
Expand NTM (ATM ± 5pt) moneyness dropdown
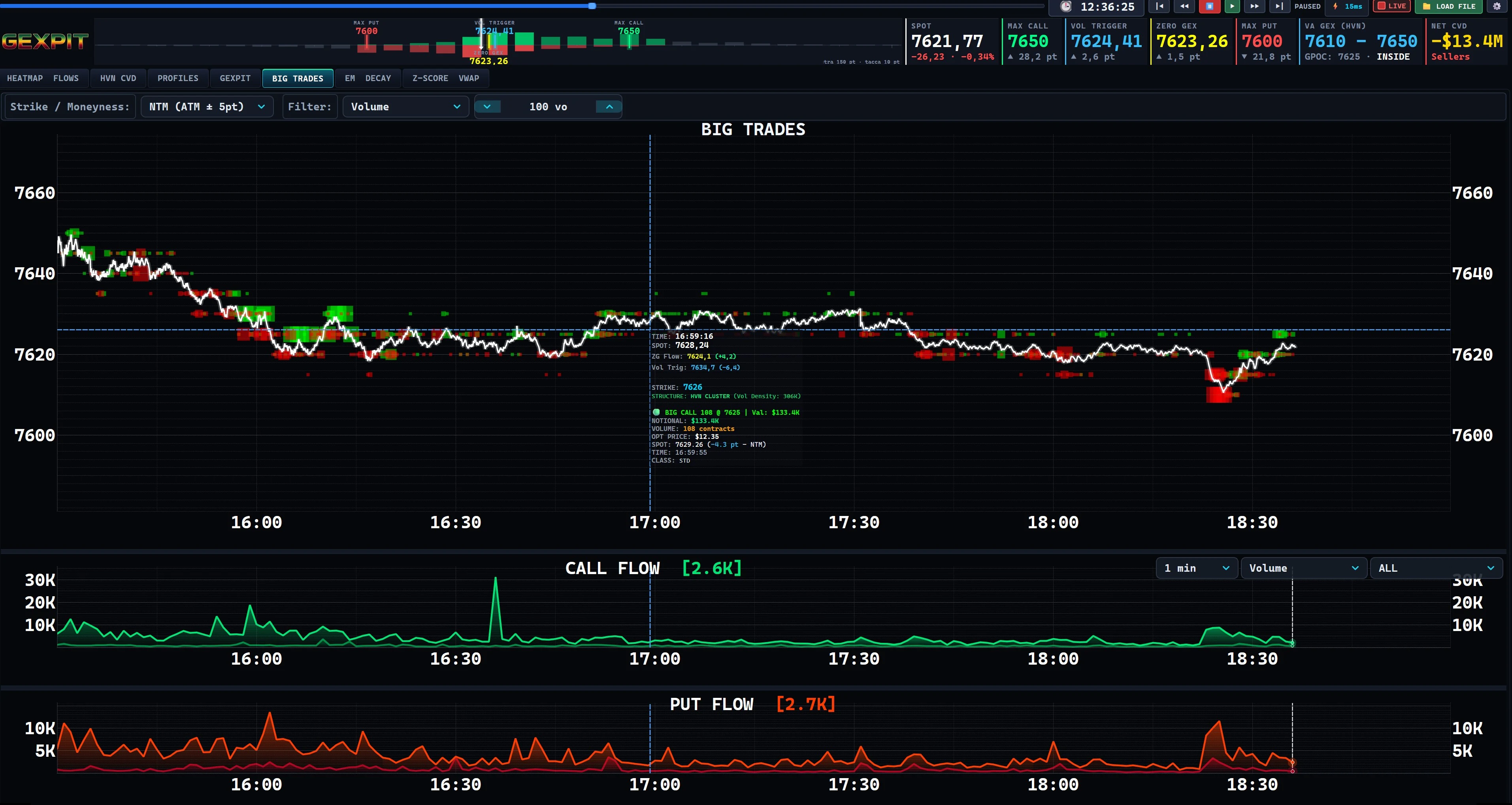tap(207, 107)
